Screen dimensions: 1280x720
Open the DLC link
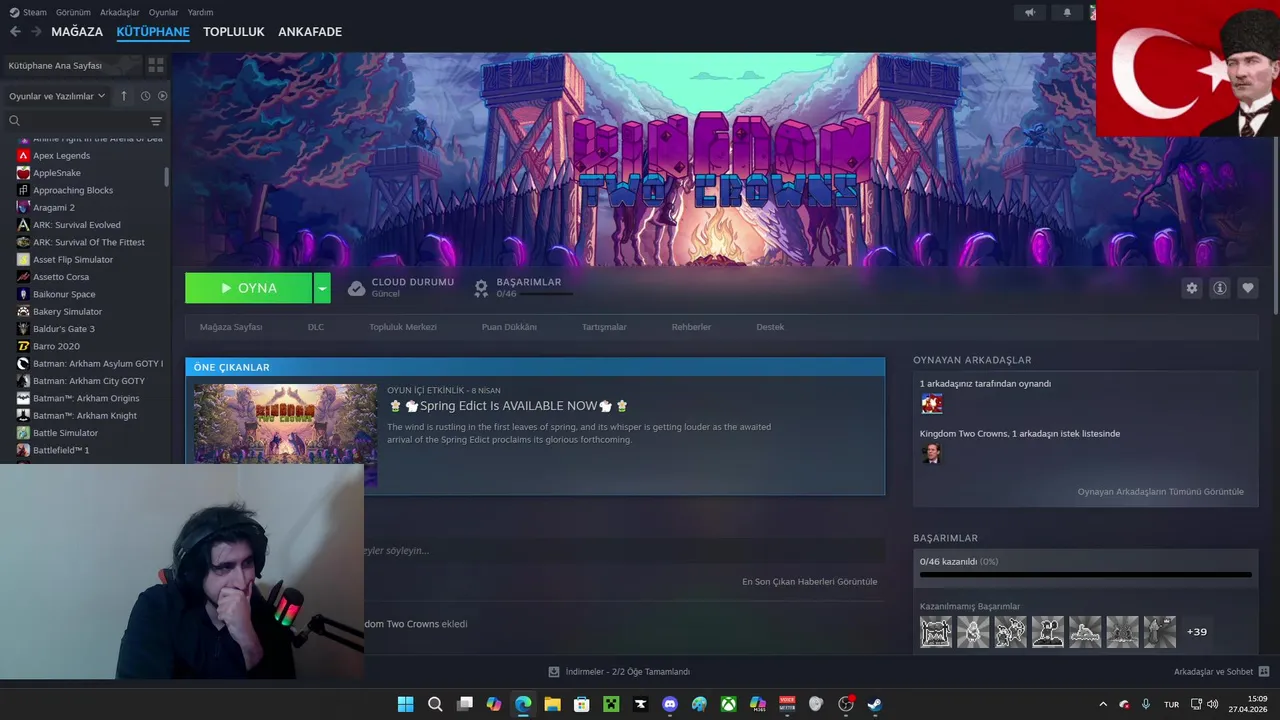(316, 327)
